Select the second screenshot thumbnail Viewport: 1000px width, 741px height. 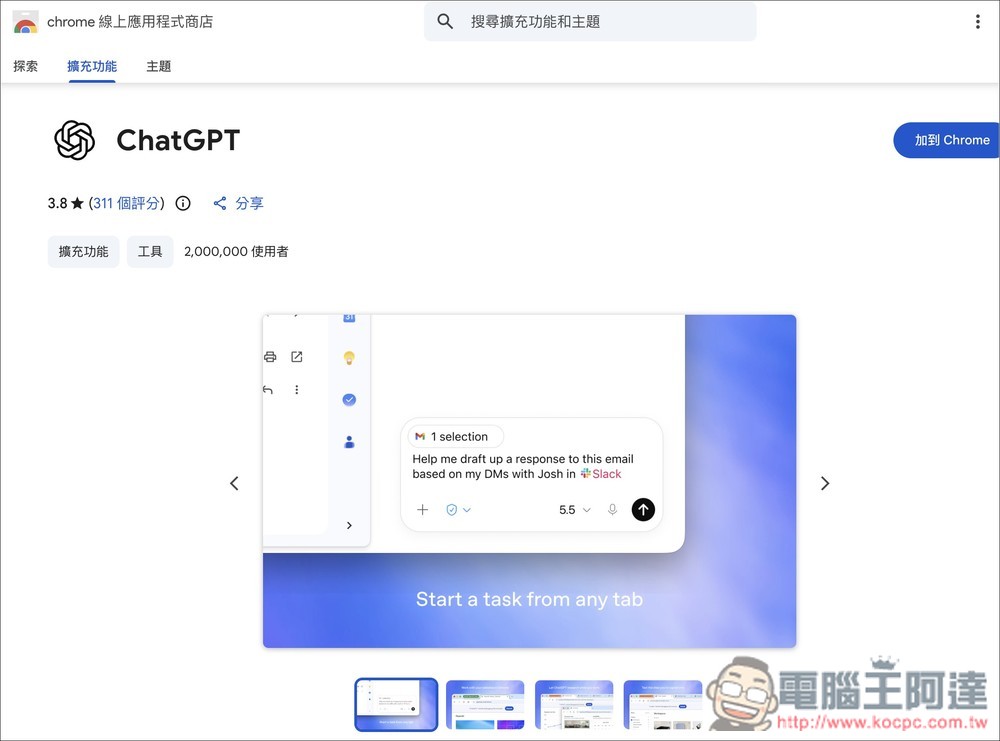[485, 704]
